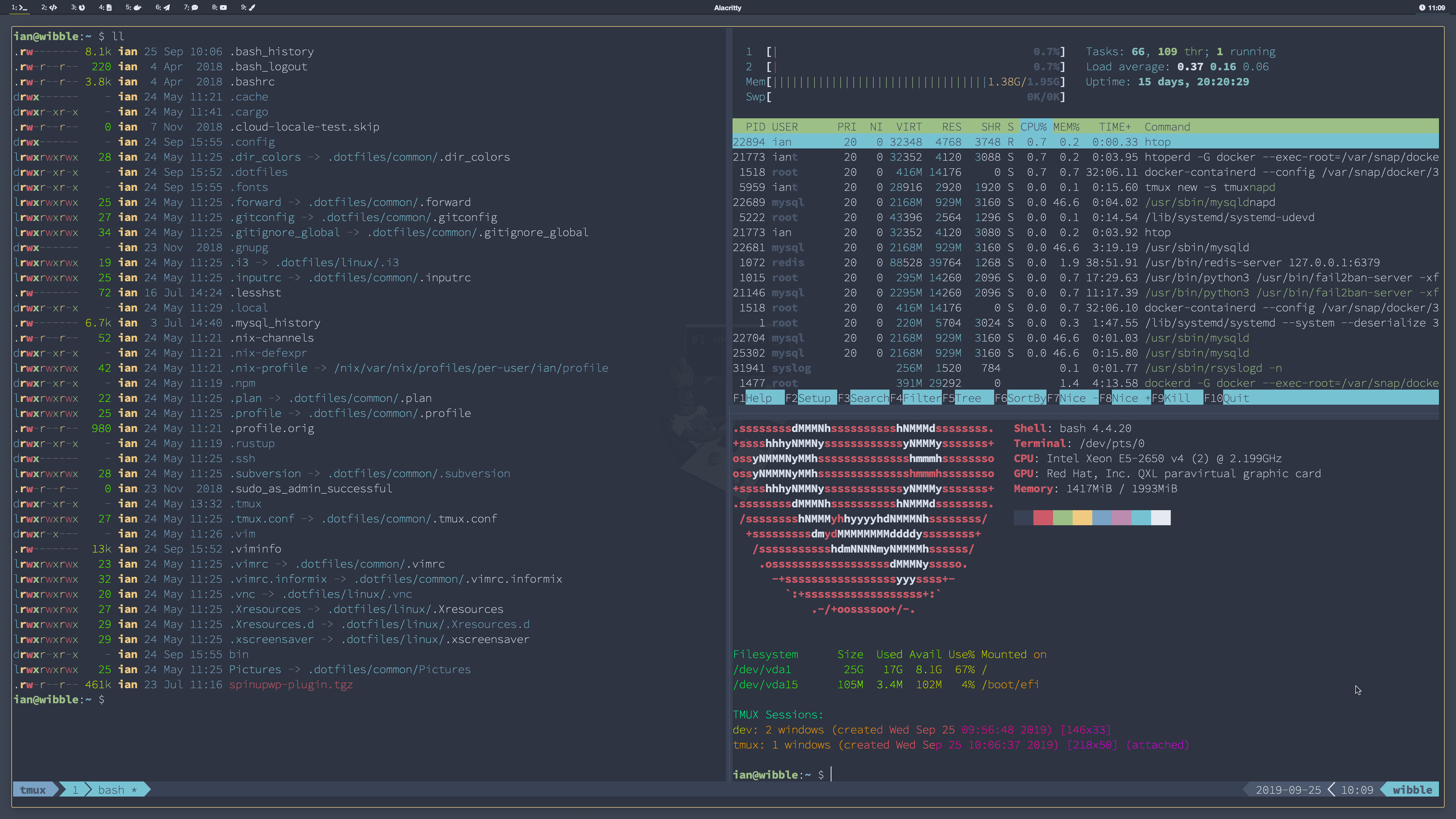Screen dimensions: 1456x819
Task: Open F2 Setup in htop
Action: (x=814, y=398)
